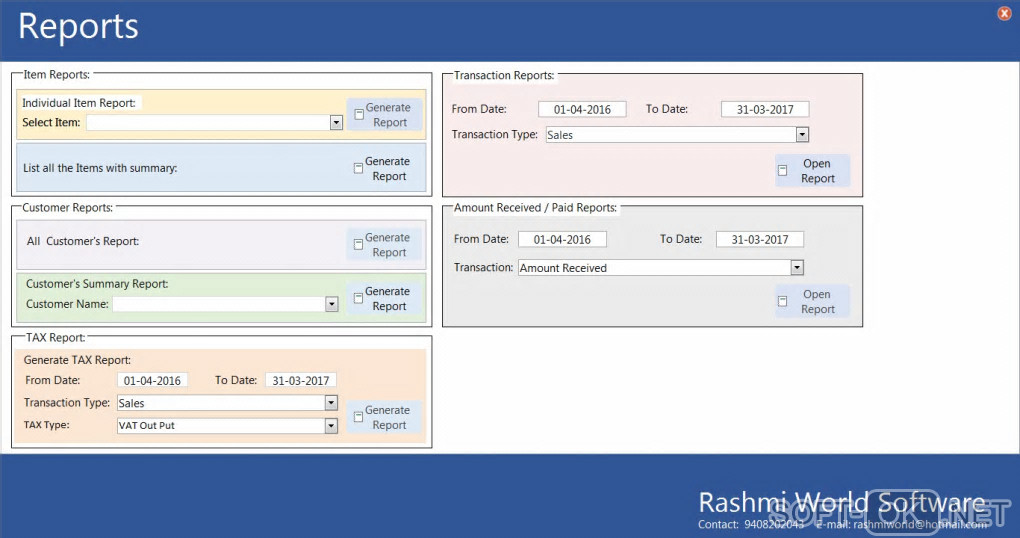Image resolution: width=1020 pixels, height=538 pixels.
Task: Click the 'Customer's Summary Report:' label
Action: (97, 284)
